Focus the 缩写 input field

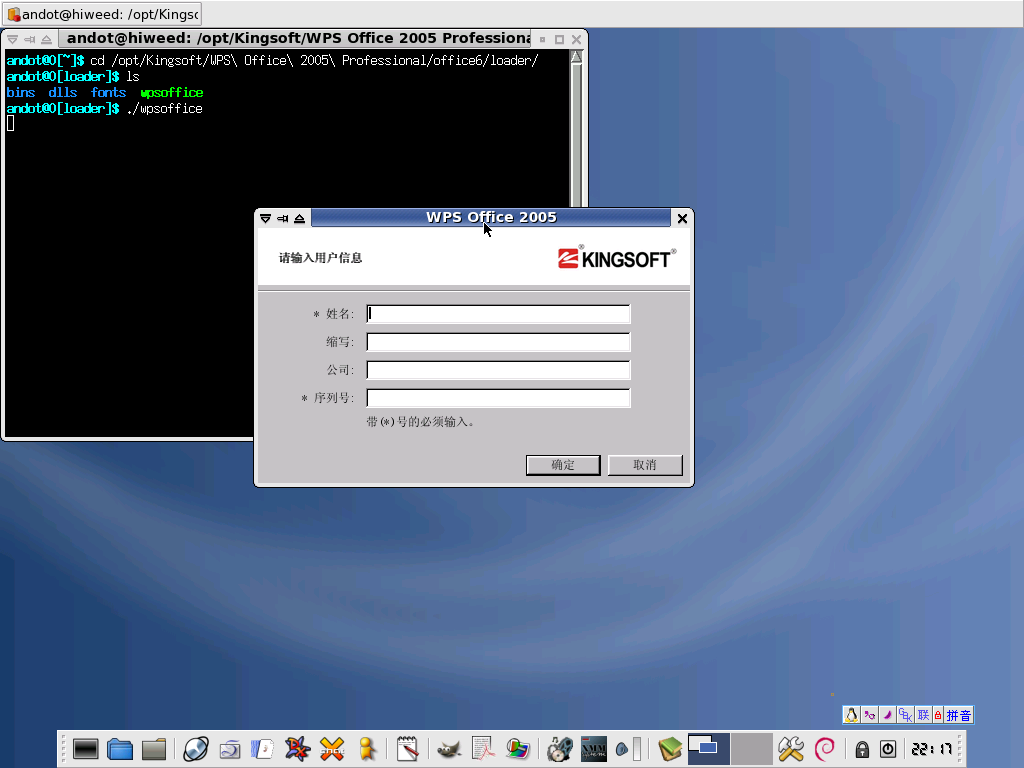pos(498,342)
